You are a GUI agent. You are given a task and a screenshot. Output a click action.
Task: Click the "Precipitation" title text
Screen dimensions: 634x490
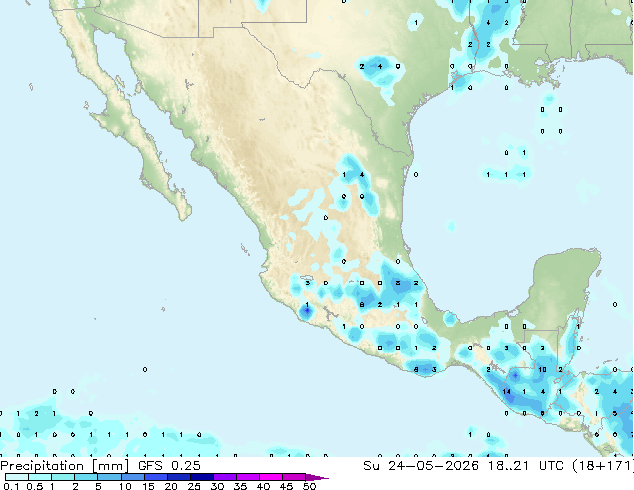[x=42, y=466]
